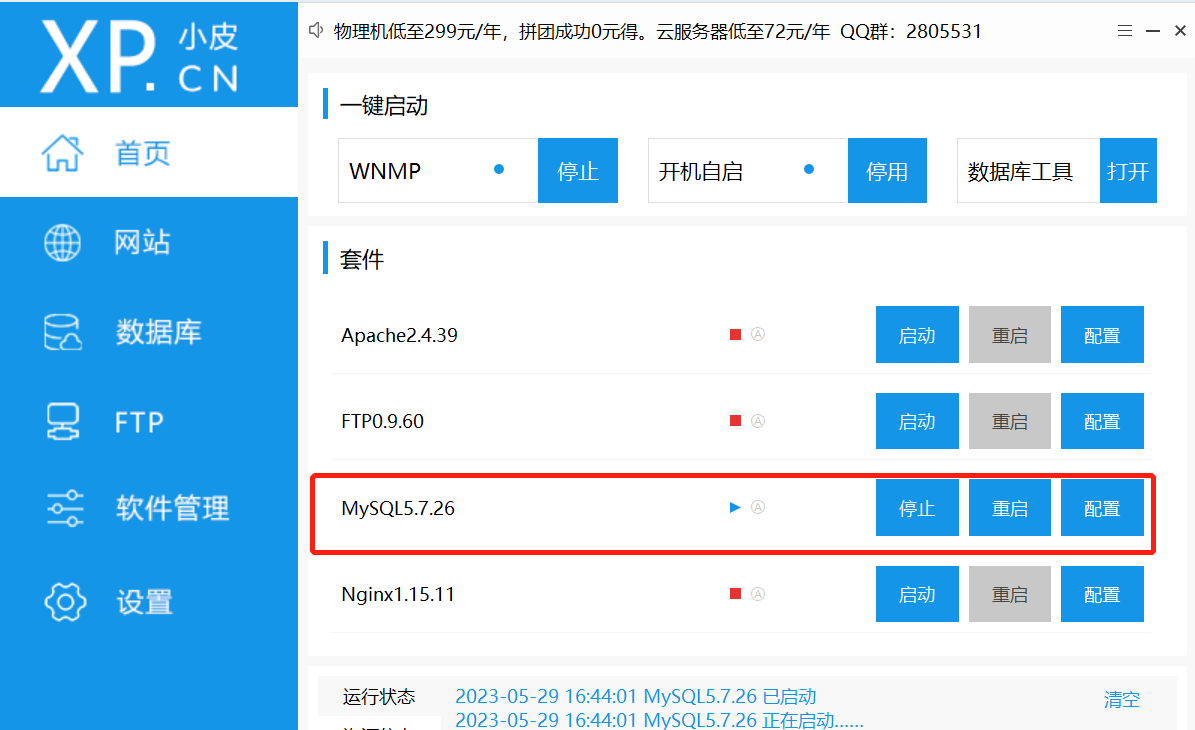Click the 开机自启 label

[x=700, y=171]
